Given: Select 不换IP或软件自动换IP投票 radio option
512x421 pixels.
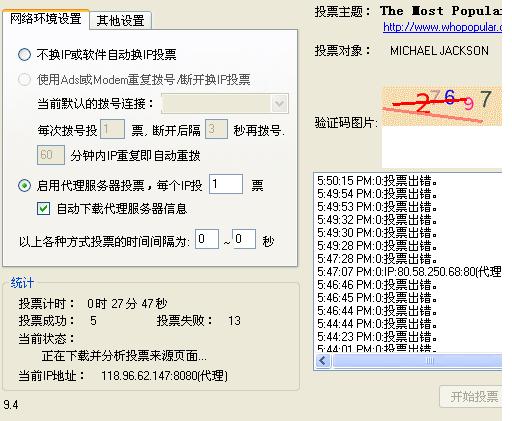Looking at the screenshot, I should point(24,54).
